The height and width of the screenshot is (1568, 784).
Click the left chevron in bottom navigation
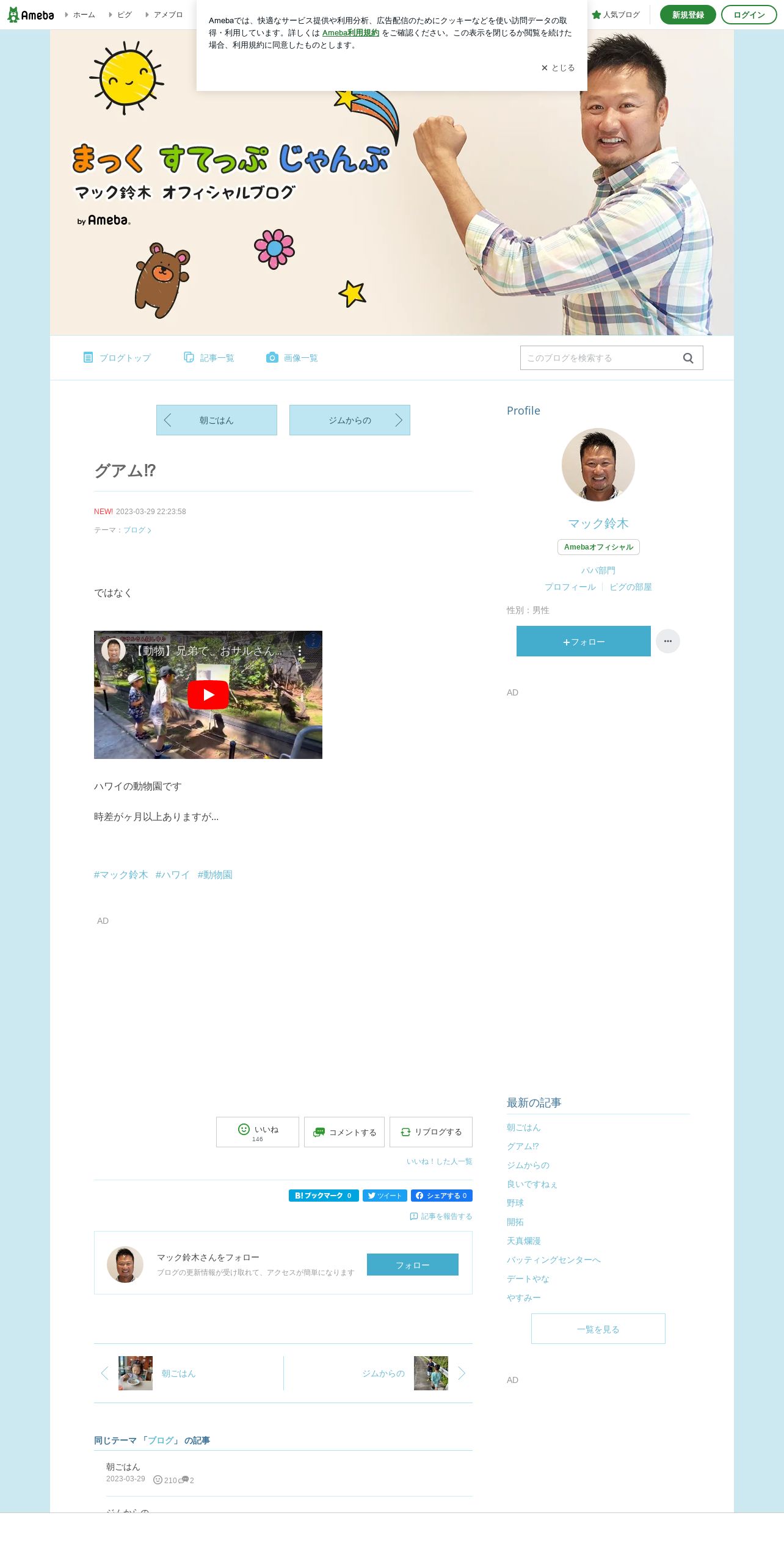click(x=104, y=1373)
